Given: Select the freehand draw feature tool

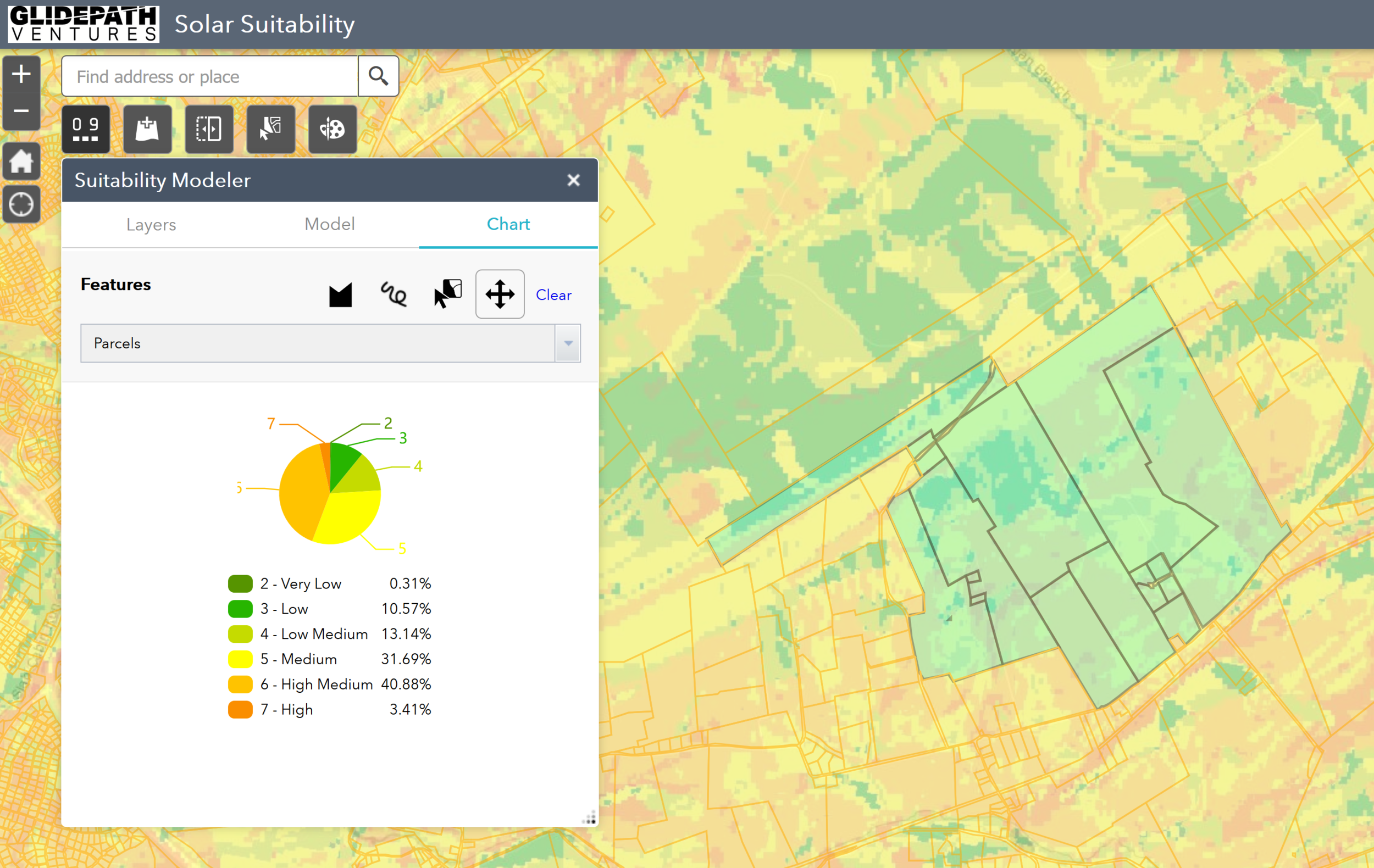Looking at the screenshot, I should click(393, 295).
